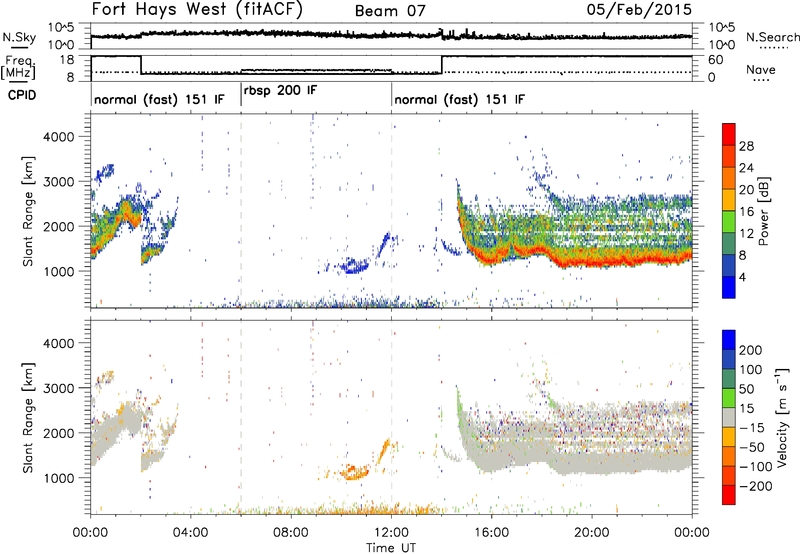The image size is (800, 554).
Task: Click the 'rbsp 200 IF' CPID label
Action: (x=280, y=91)
